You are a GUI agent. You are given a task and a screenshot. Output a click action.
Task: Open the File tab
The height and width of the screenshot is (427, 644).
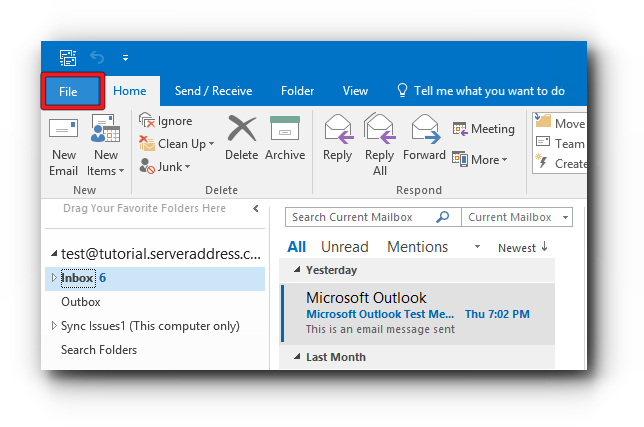pos(72,91)
